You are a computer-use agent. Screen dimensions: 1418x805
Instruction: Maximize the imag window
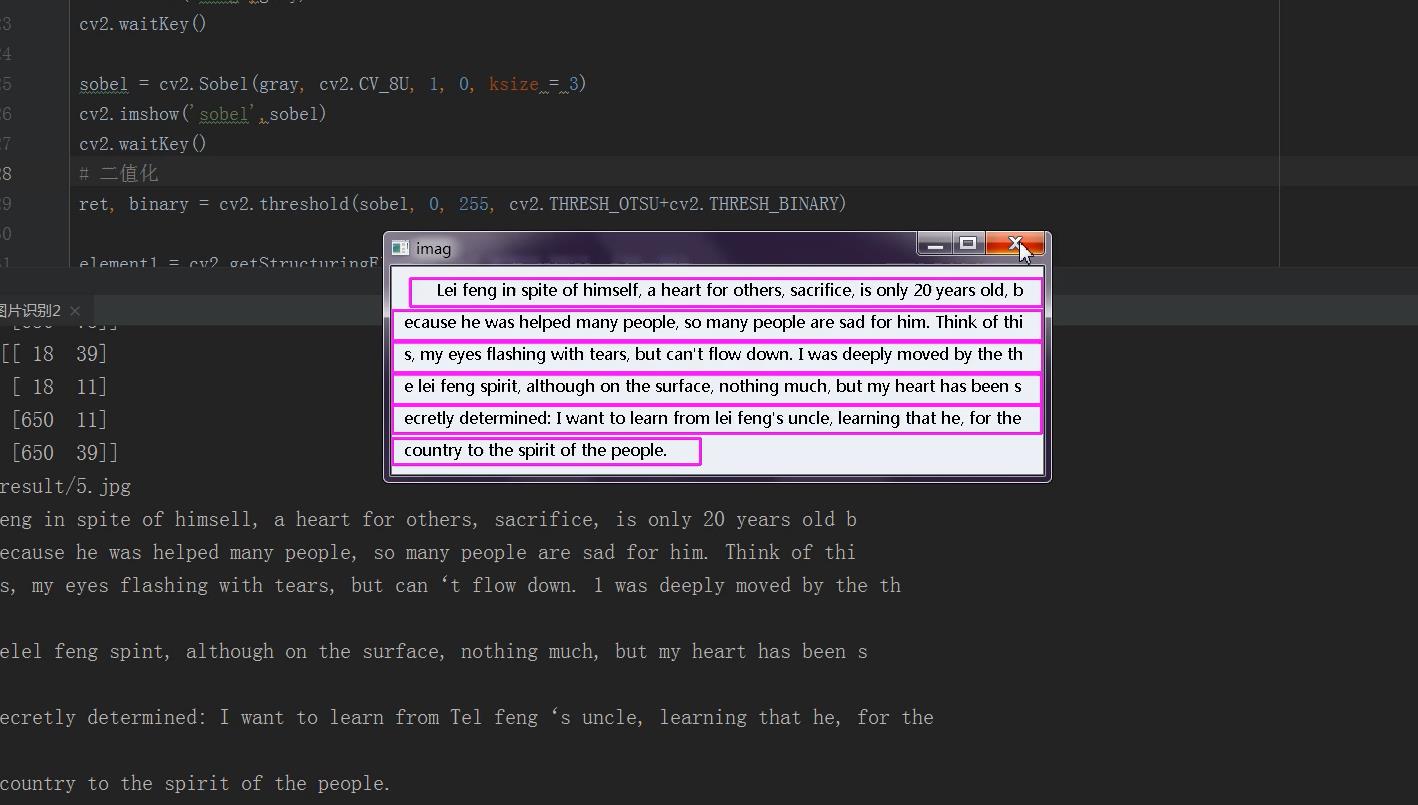click(x=968, y=243)
